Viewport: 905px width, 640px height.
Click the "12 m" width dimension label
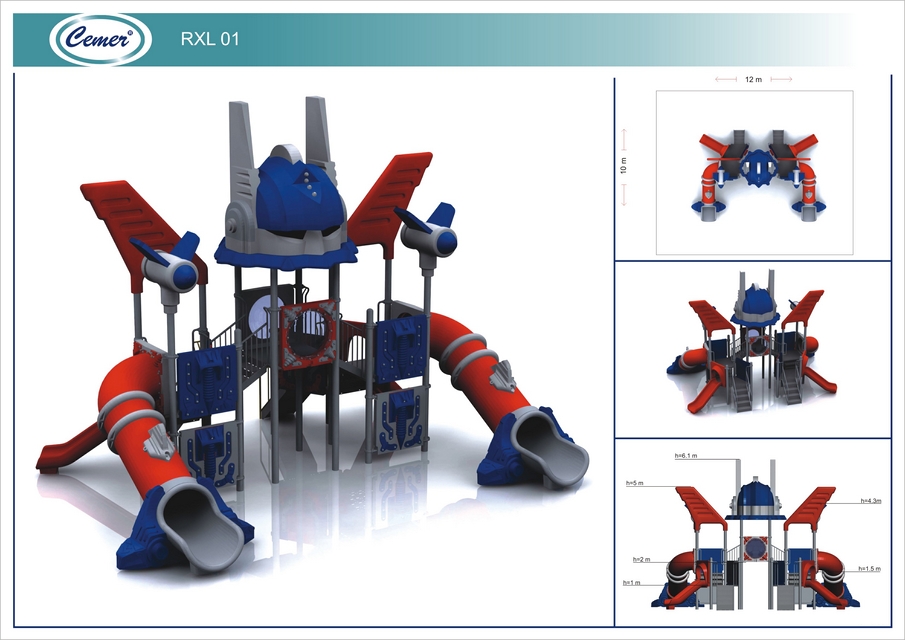pyautogui.click(x=753, y=79)
